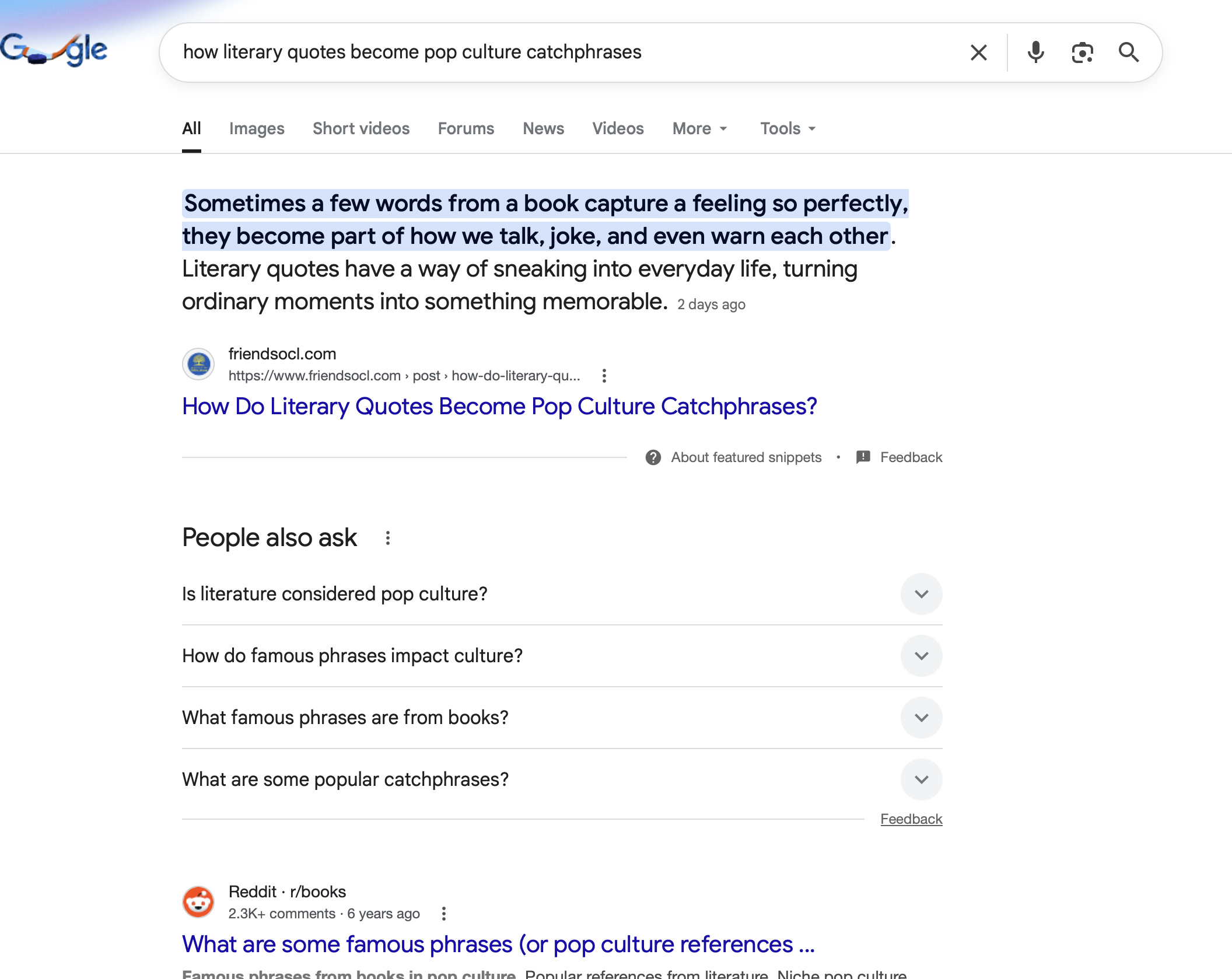Click the Google doodle logo
This screenshot has height=979, width=1232.
[54, 50]
